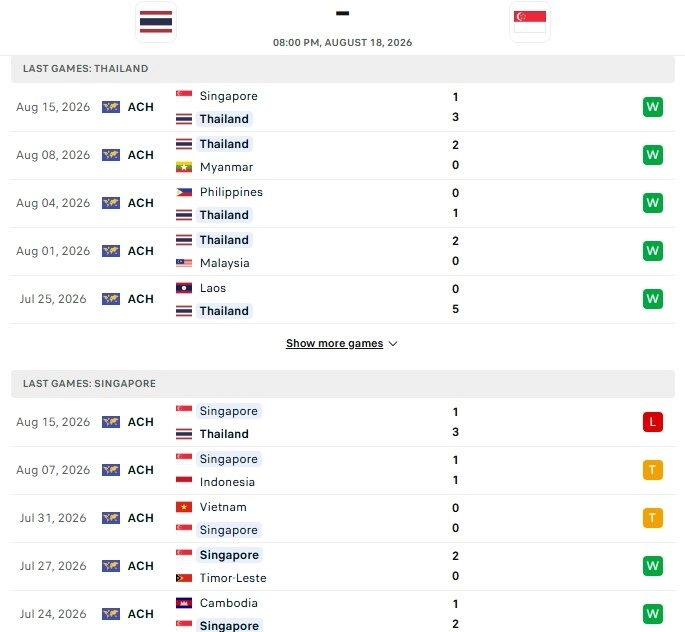Viewport: 685px width, 632px height.
Task: Click the chevron beside Show more games
Action: coord(393,344)
